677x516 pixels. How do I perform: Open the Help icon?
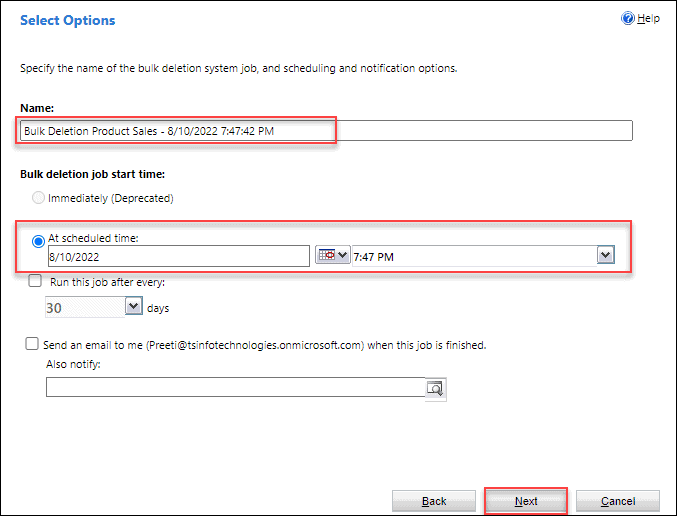(x=628, y=18)
